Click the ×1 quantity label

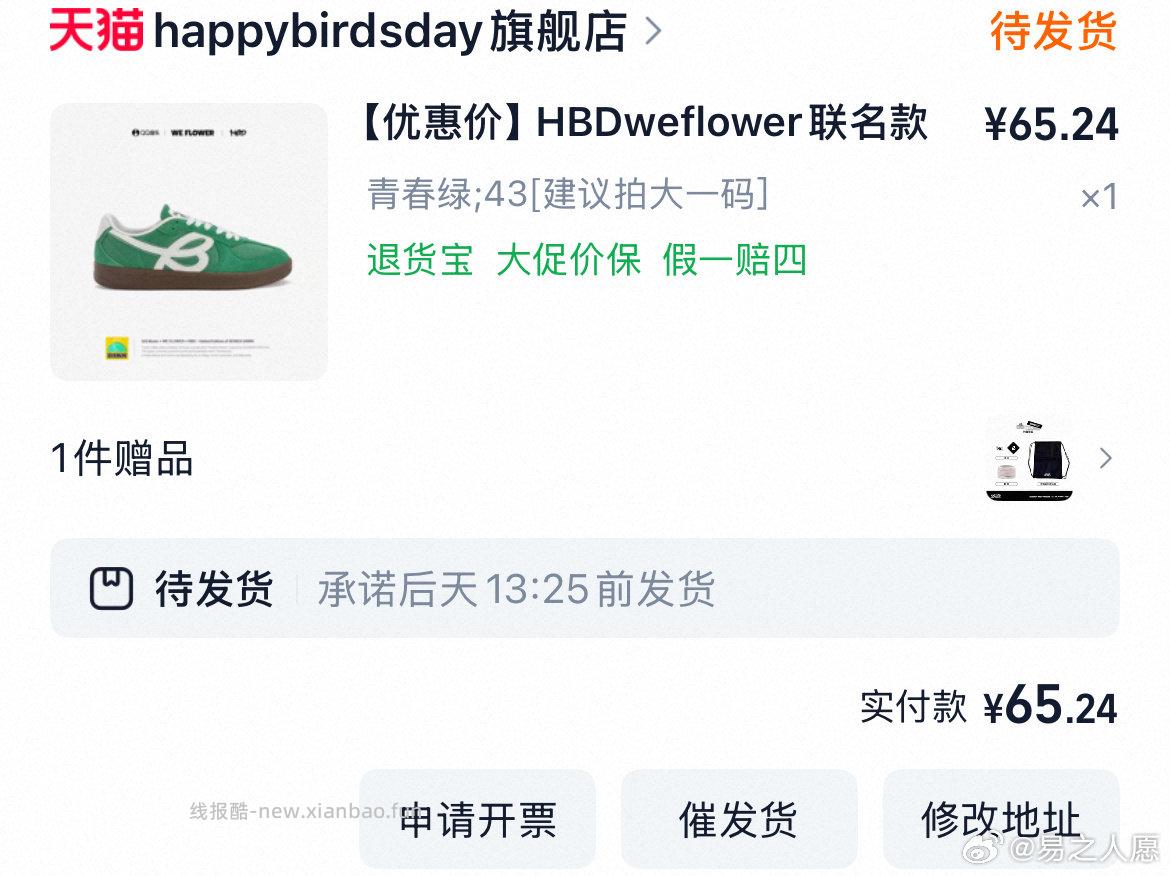click(x=1100, y=197)
